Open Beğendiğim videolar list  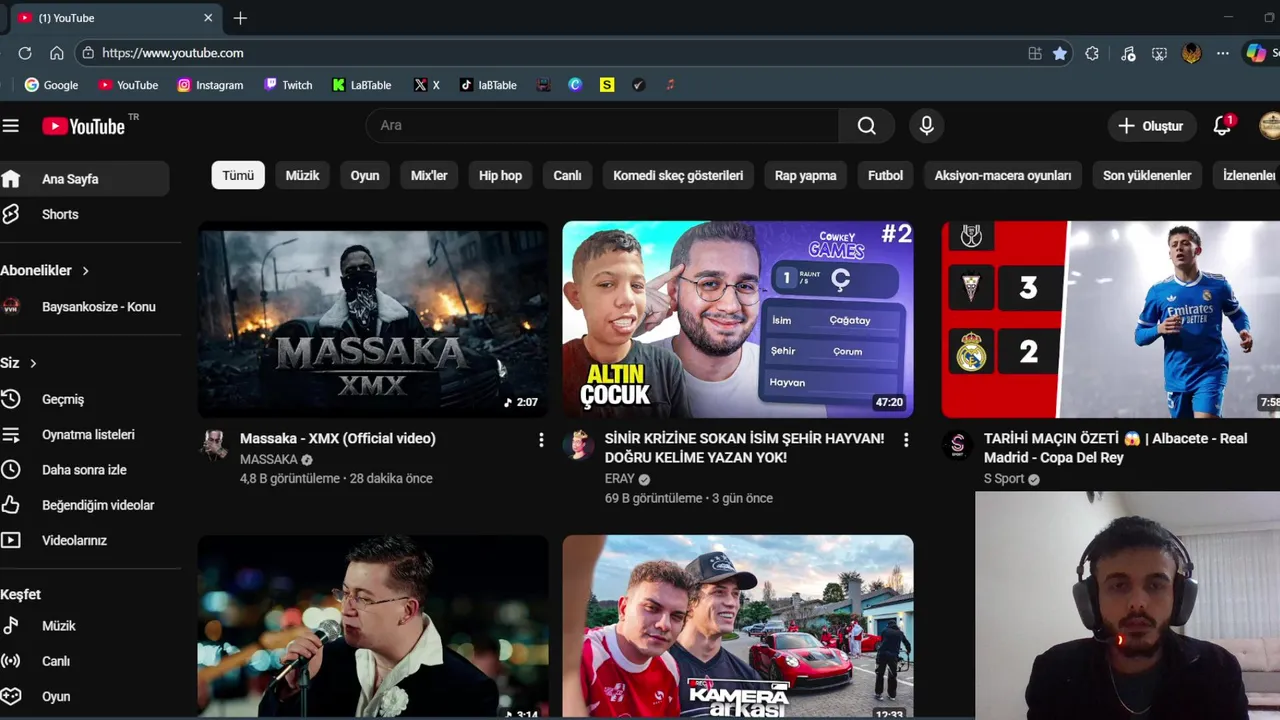(85, 505)
